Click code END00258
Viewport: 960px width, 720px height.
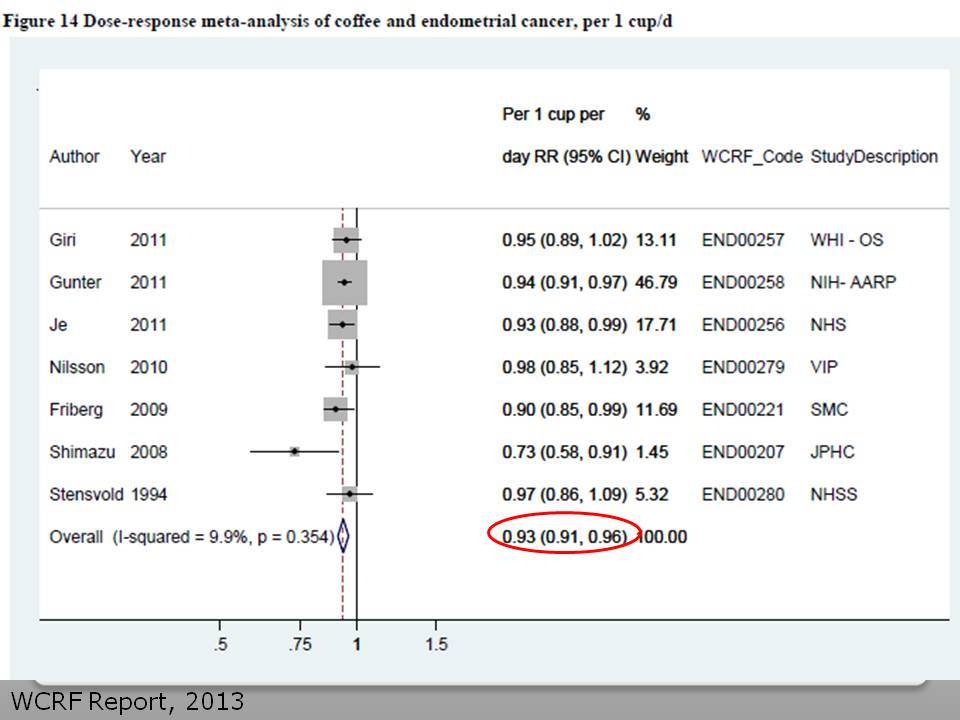[743, 282]
